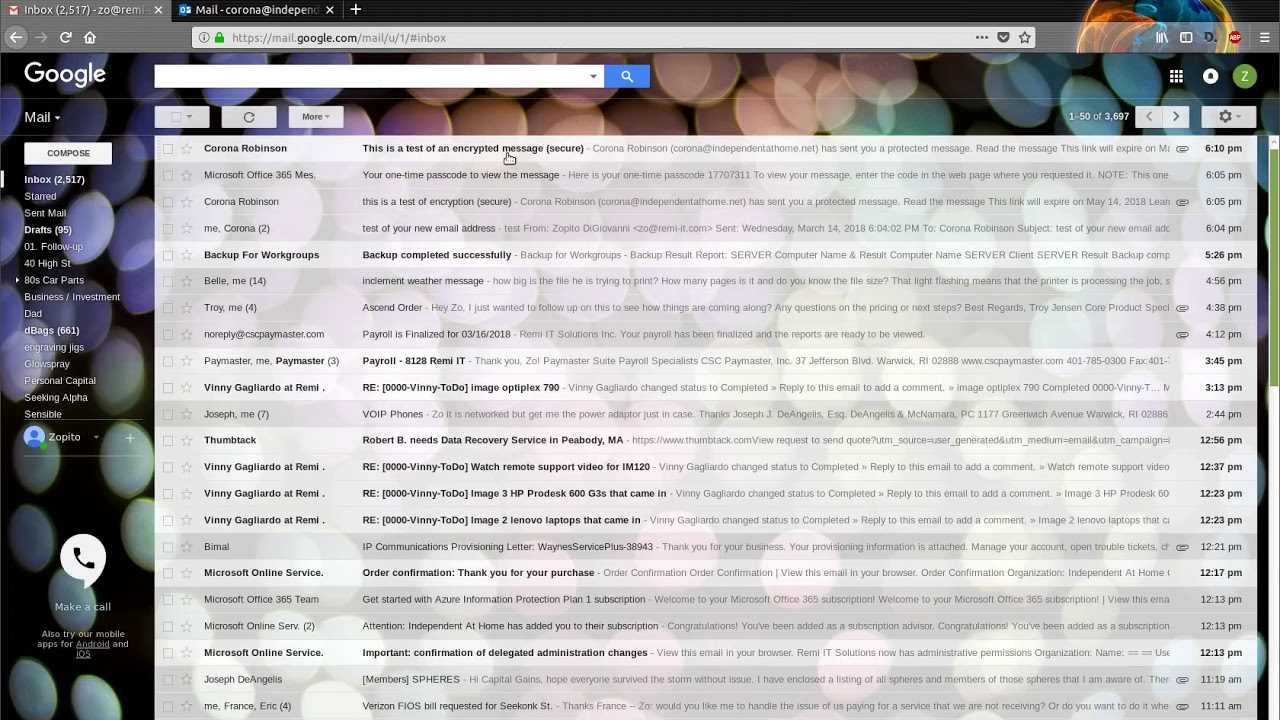Open Adblock Plus extension icon

1235,38
